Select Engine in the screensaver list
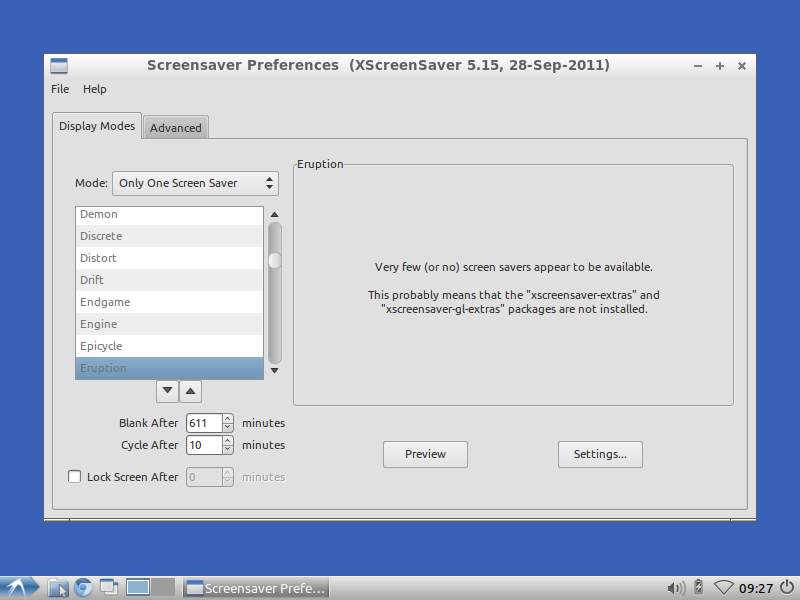The width and height of the screenshot is (800, 600). pos(169,324)
